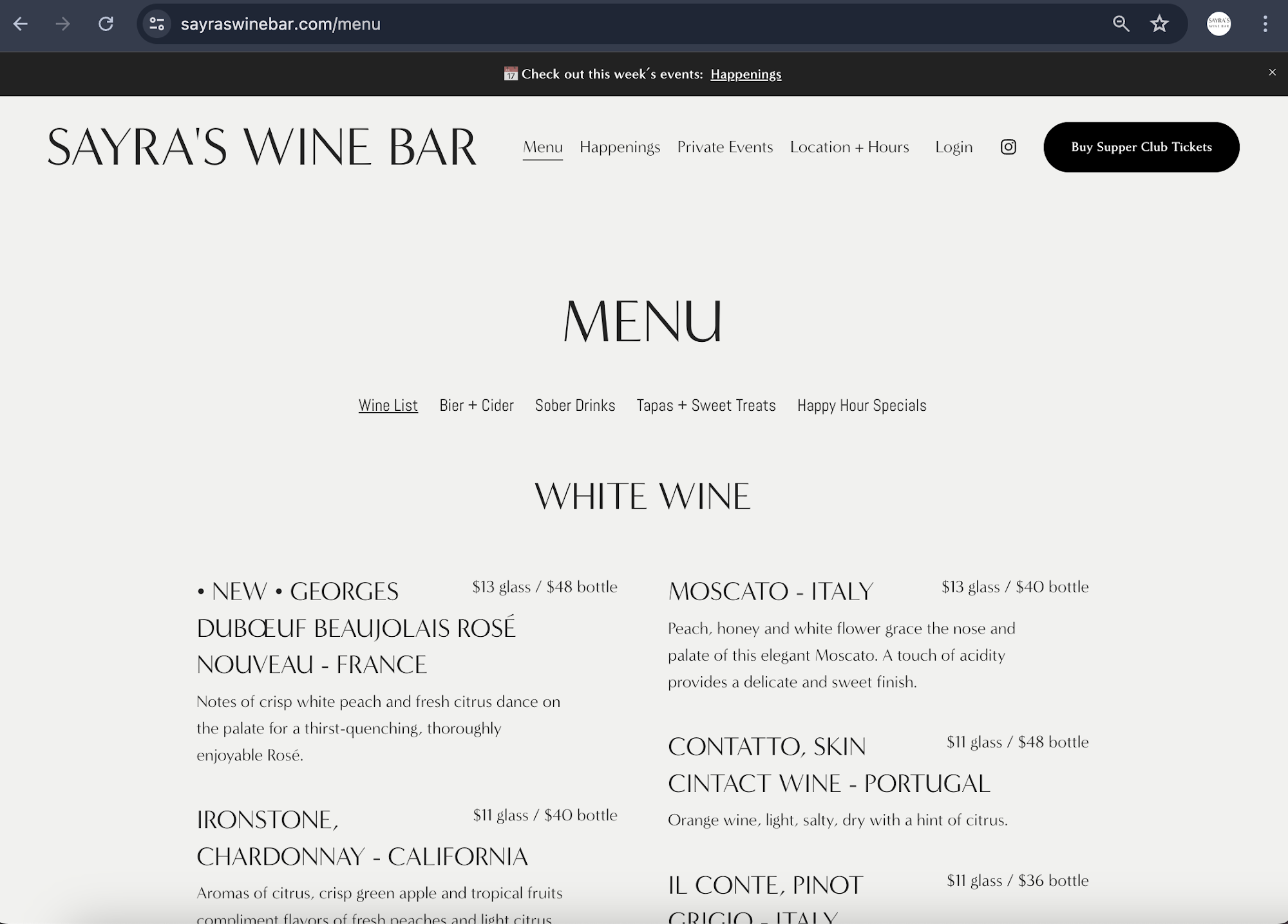Show Tapas + Sweet Treats section

tap(706, 405)
